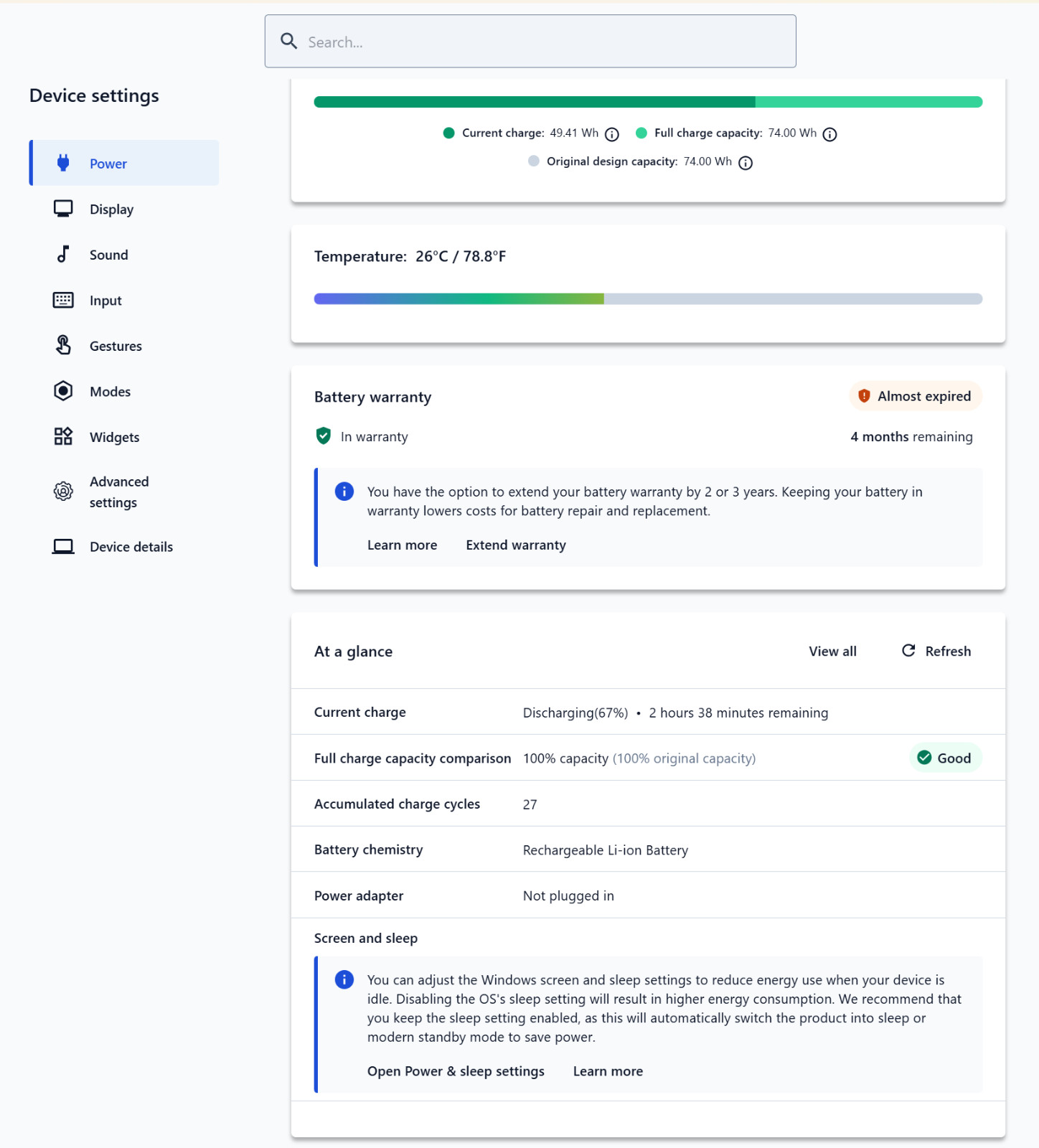Click info icon next to Full charge capacity

(829, 134)
